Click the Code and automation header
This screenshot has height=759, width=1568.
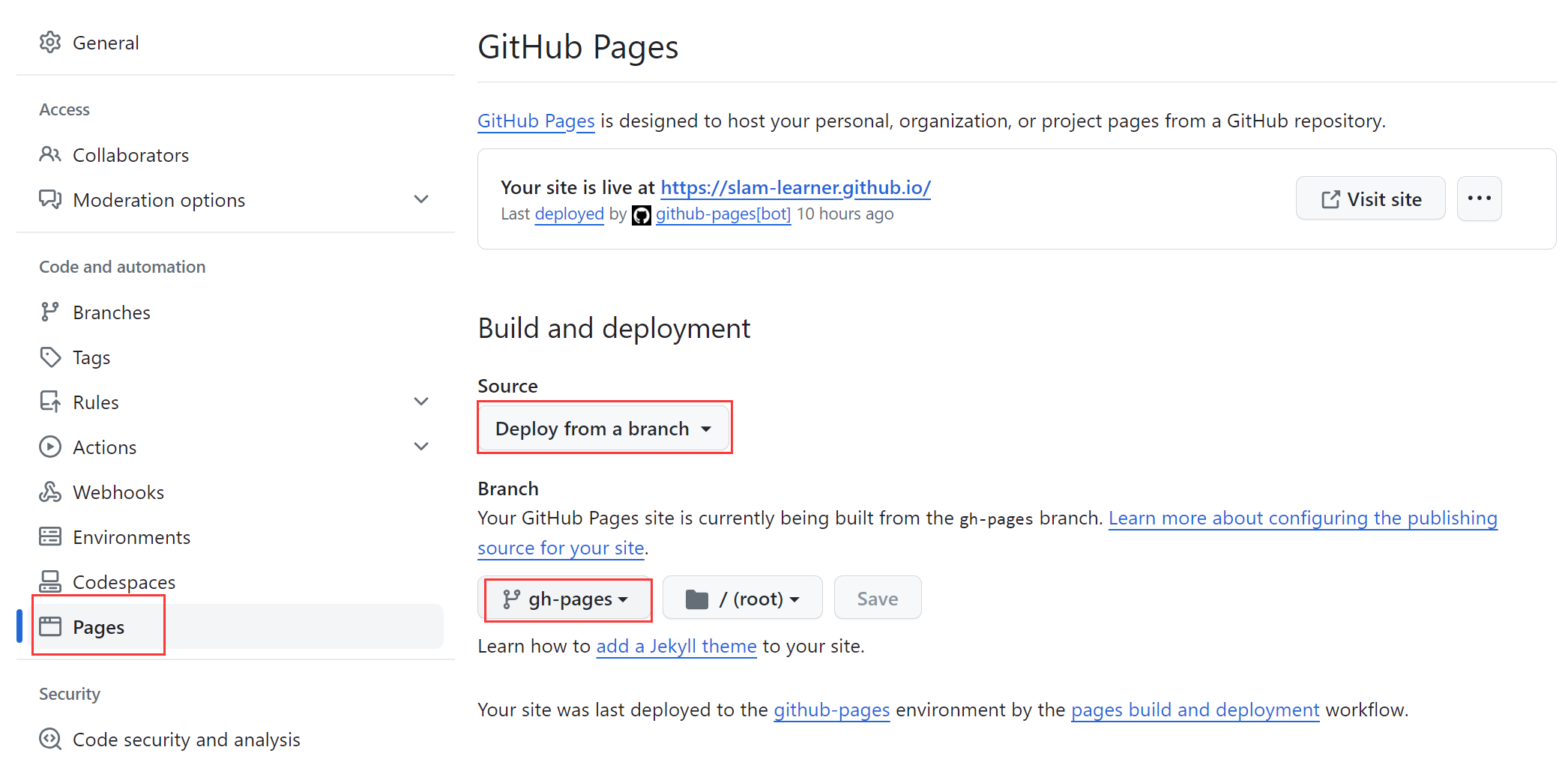click(x=122, y=267)
